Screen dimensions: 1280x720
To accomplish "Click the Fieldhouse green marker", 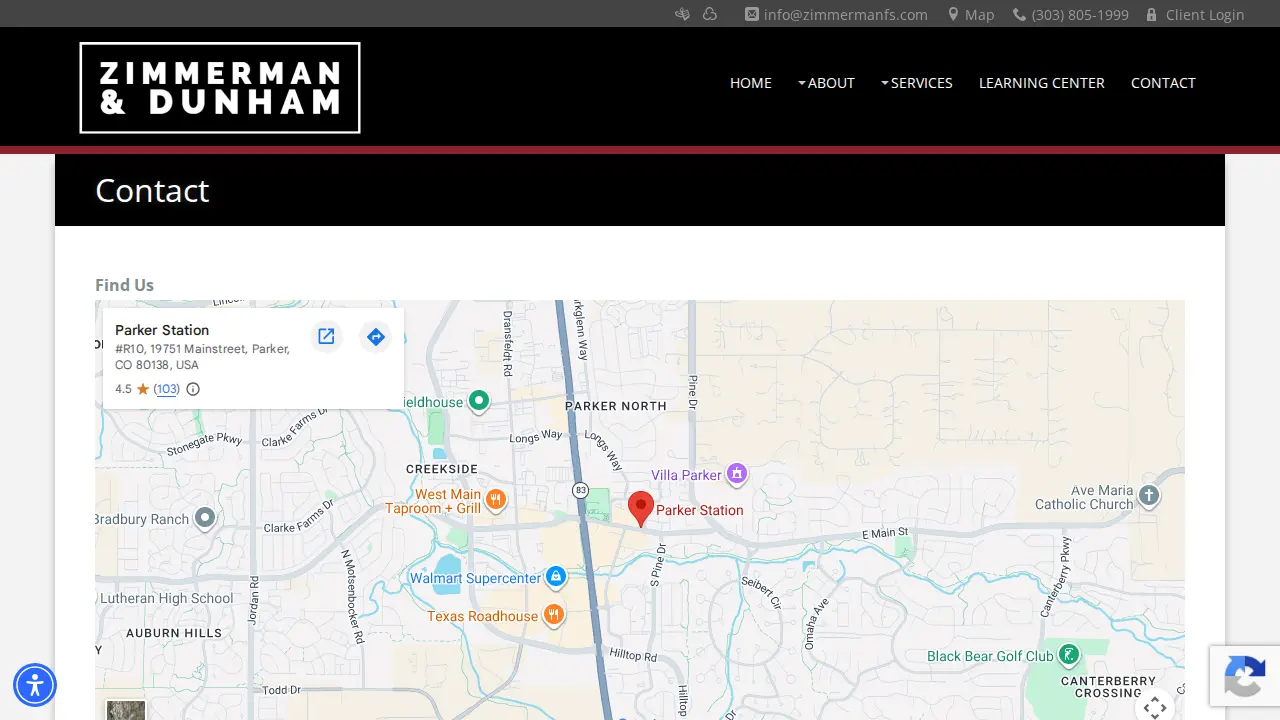I will [x=479, y=401].
